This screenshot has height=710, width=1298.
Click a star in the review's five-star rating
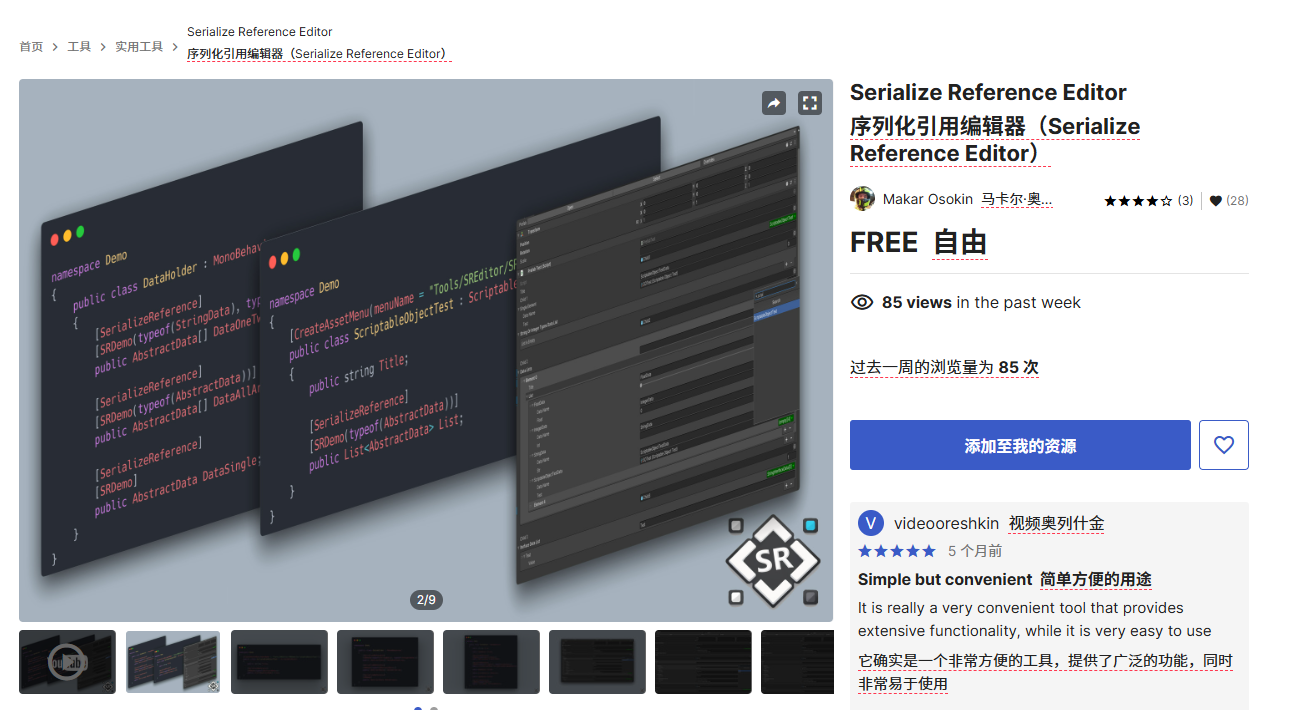coord(897,550)
